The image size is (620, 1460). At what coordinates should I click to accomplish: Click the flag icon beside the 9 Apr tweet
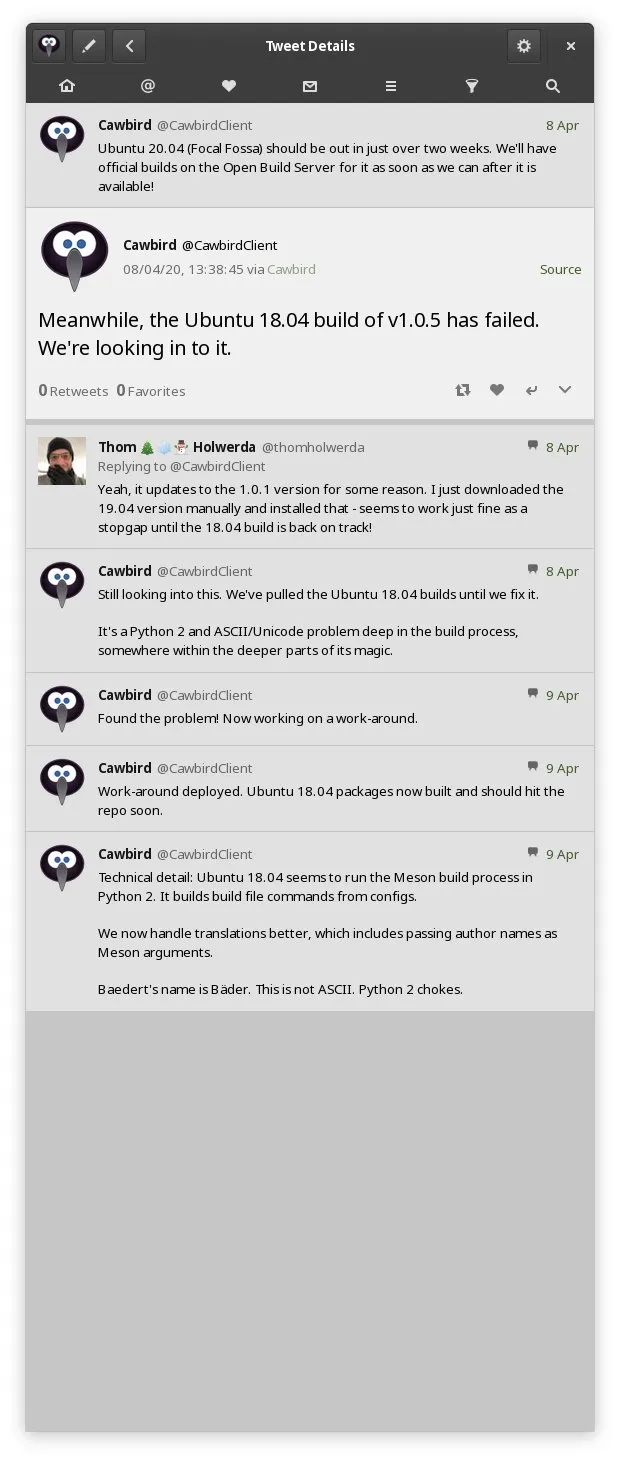tap(533, 694)
